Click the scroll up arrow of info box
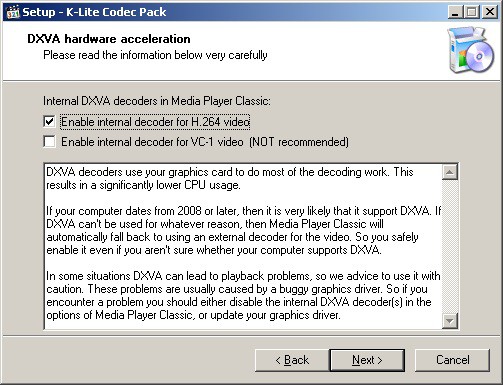This screenshot has height=385, width=503. 450,172
